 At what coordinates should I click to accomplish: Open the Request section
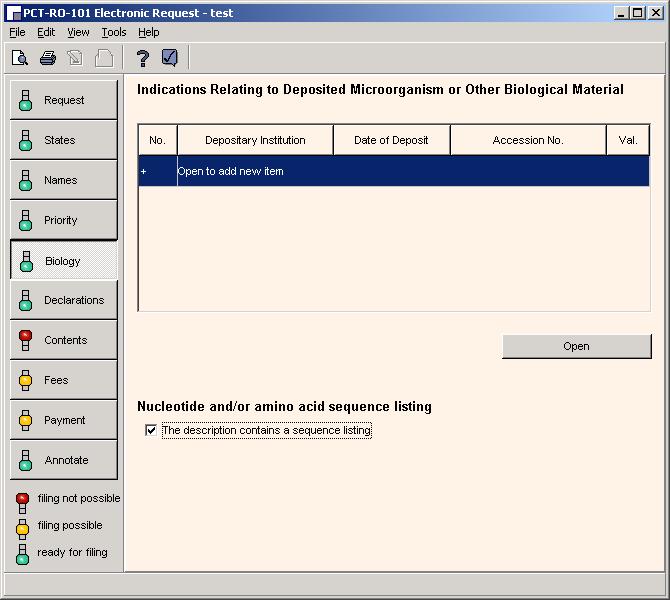[x=64, y=100]
